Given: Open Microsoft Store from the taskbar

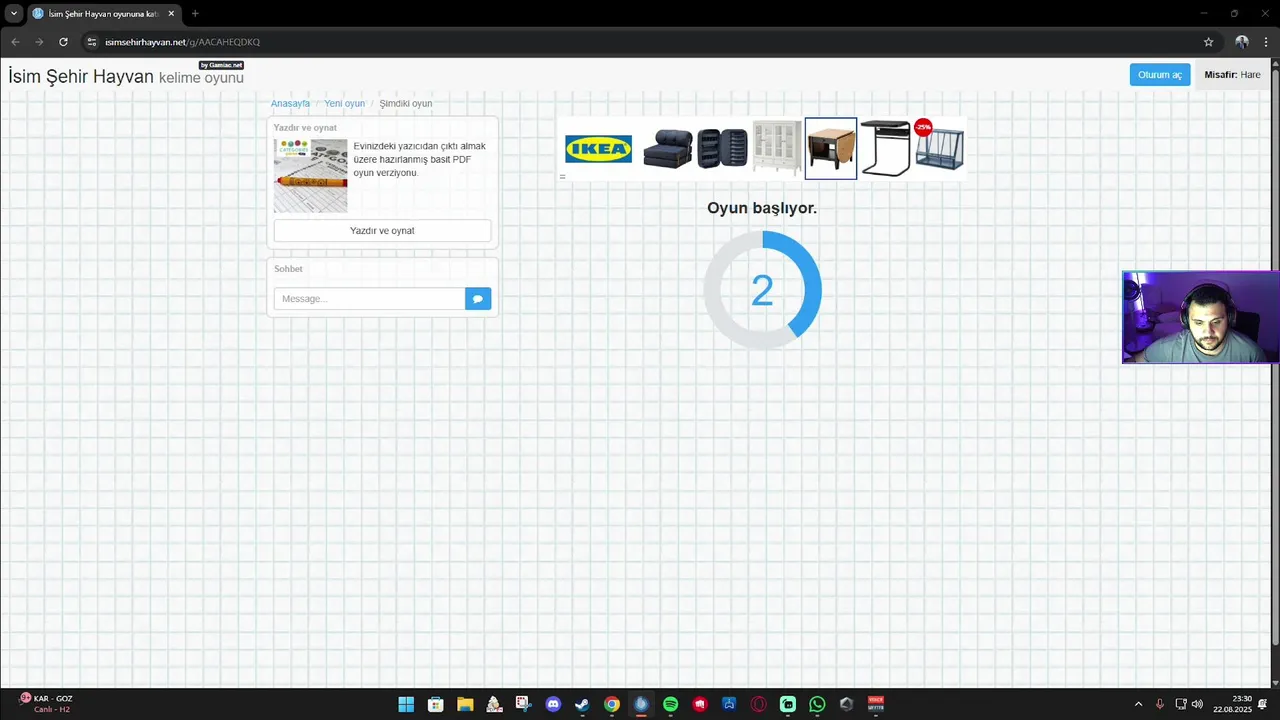Looking at the screenshot, I should (435, 704).
